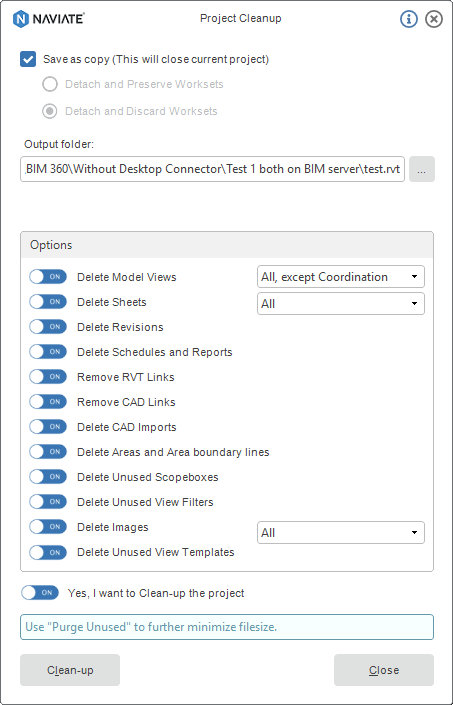Toggle Delete Areas and Area boundary lines
Image resolution: width=453 pixels, height=705 pixels.
pyautogui.click(x=48, y=451)
